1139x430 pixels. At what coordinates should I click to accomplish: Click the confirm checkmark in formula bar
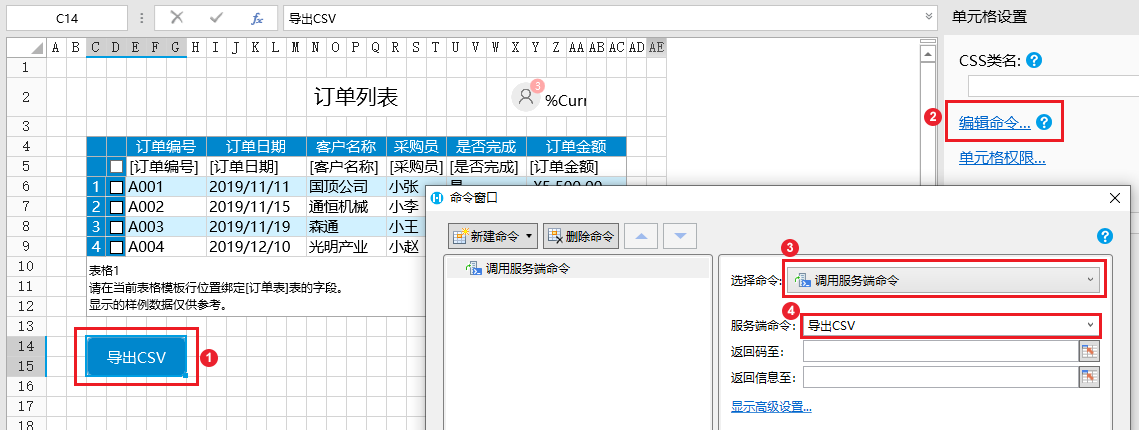point(217,18)
